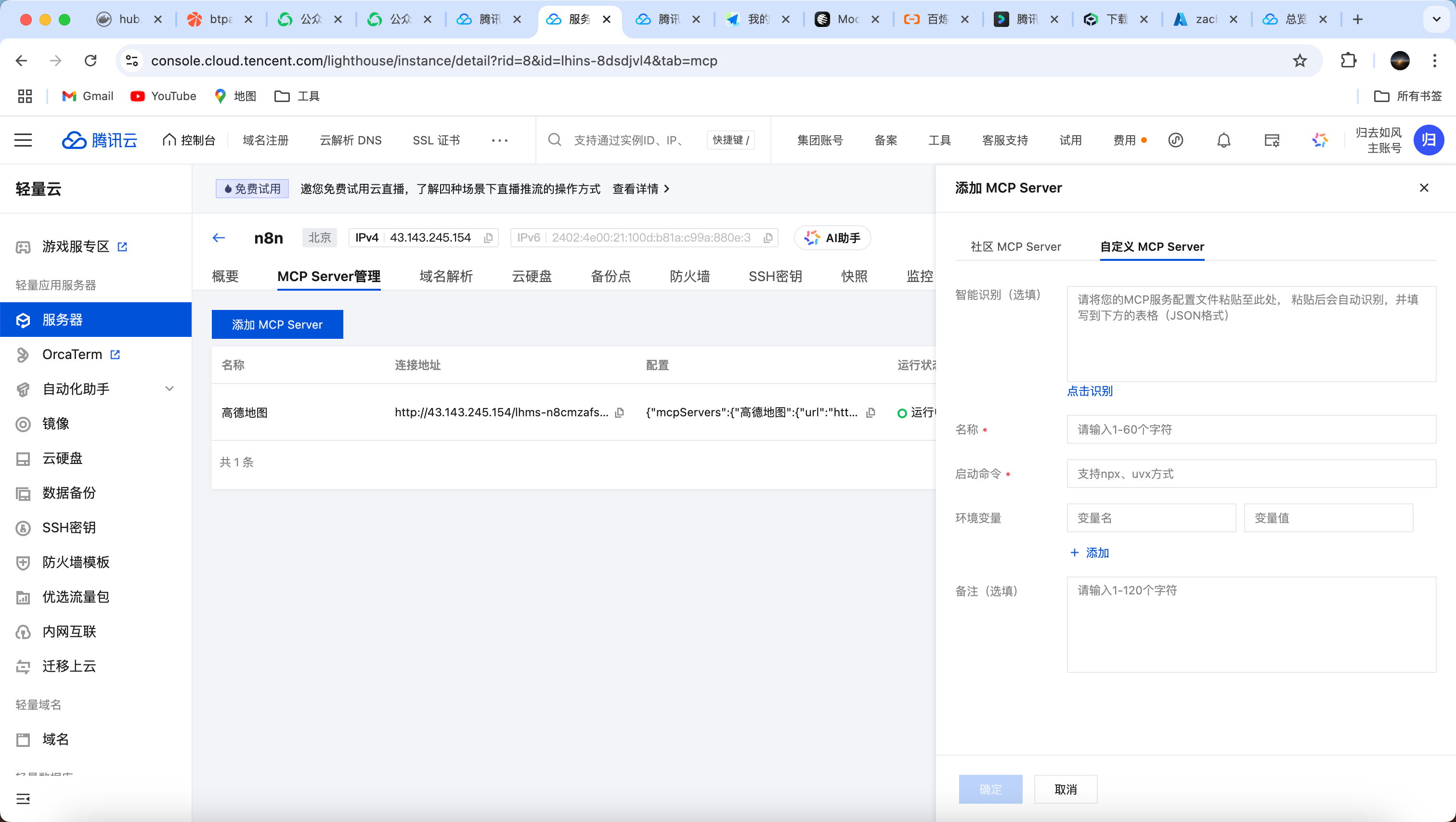Focus the 变量值 input field

[1328, 518]
